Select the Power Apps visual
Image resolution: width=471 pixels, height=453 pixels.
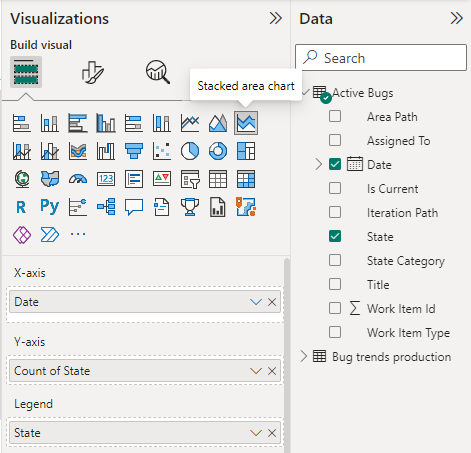click(x=22, y=235)
